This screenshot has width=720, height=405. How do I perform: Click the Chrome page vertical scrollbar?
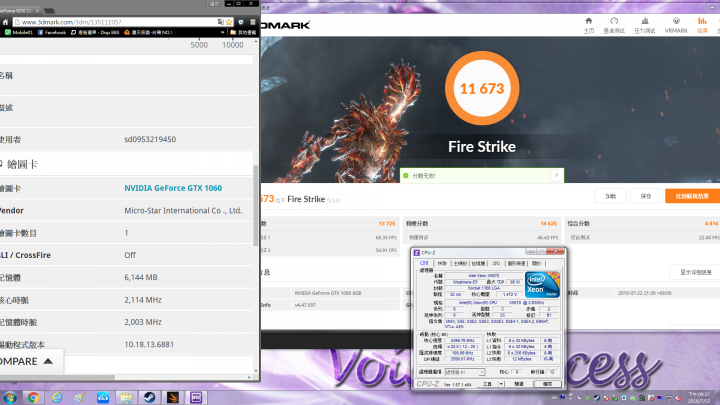click(256, 205)
